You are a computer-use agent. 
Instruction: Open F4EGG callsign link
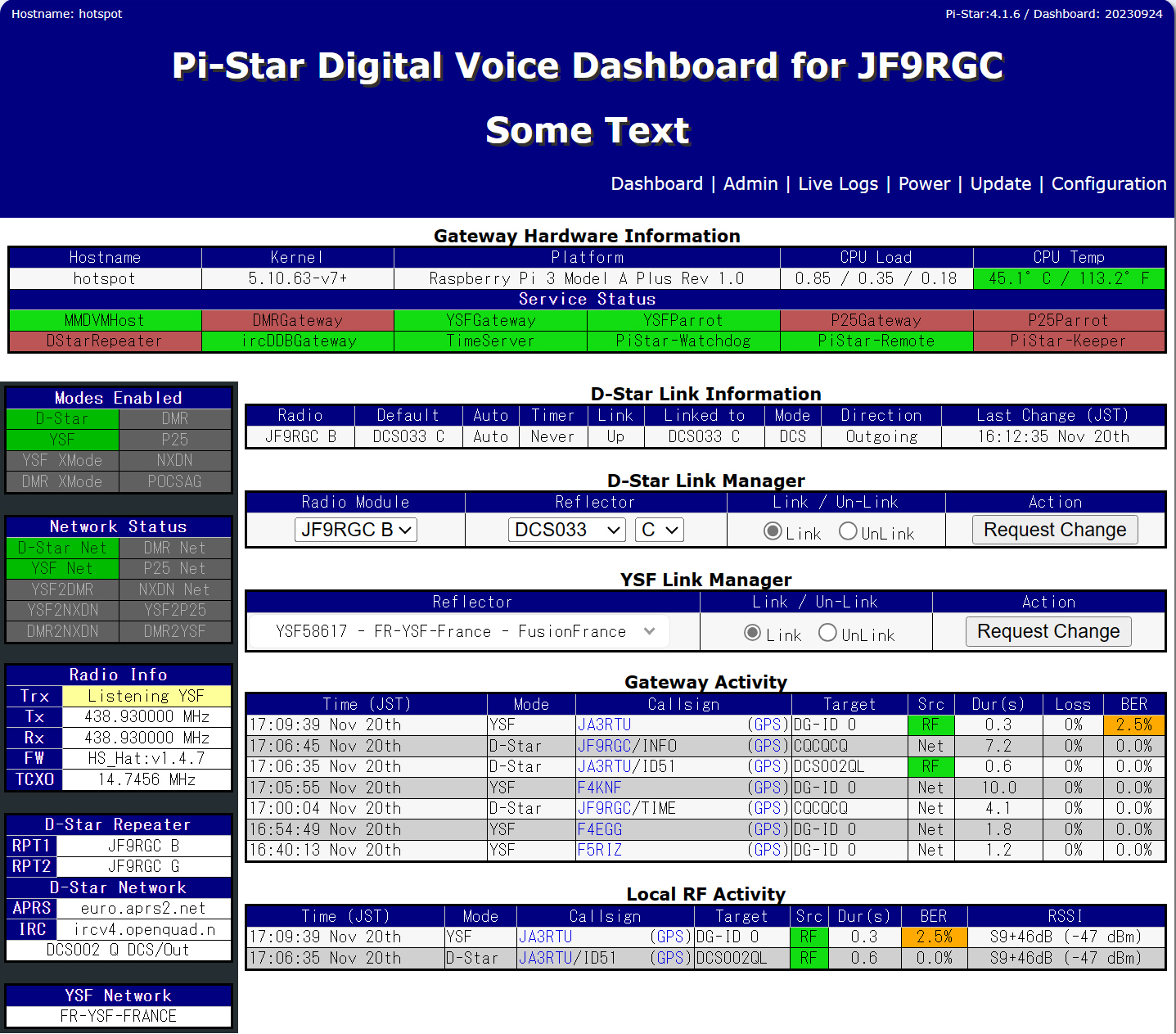(x=599, y=829)
